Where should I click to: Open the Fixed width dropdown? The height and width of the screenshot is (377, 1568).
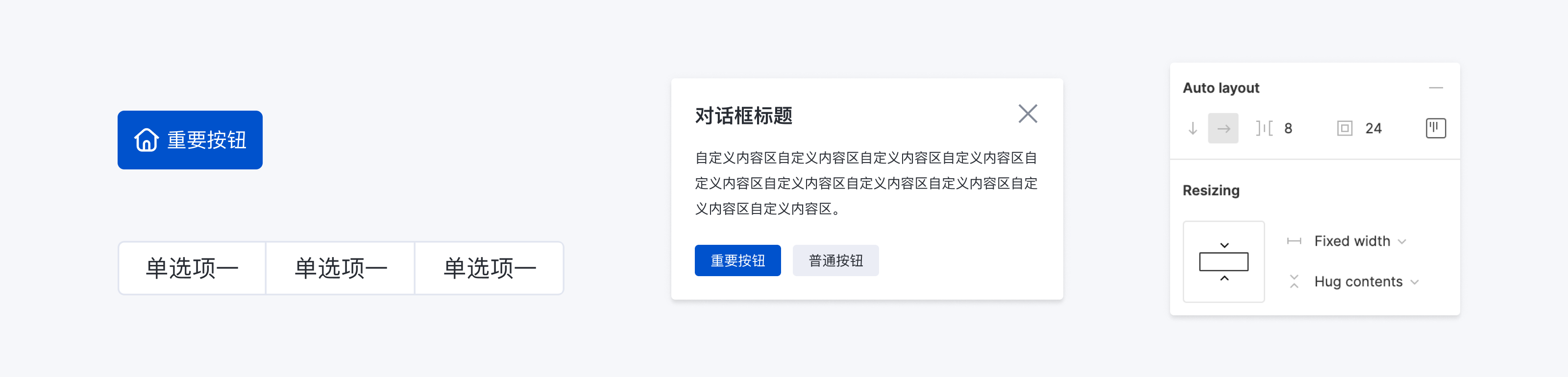coord(1360,241)
